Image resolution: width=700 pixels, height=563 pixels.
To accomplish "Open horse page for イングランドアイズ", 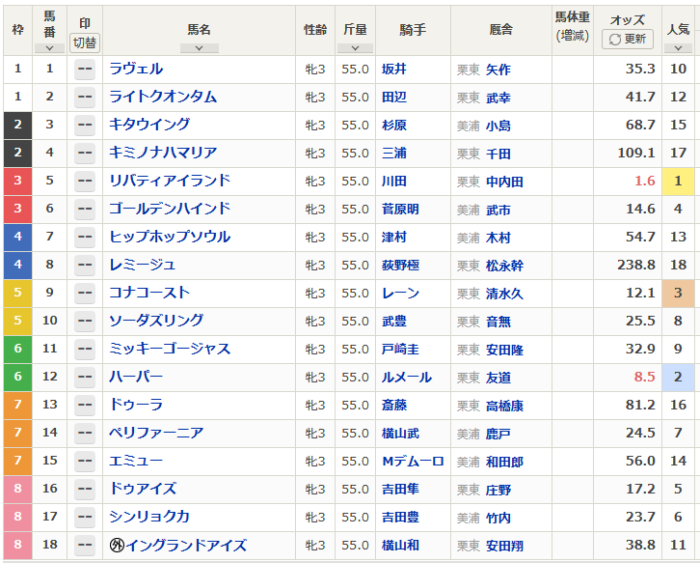I will coord(186,545).
